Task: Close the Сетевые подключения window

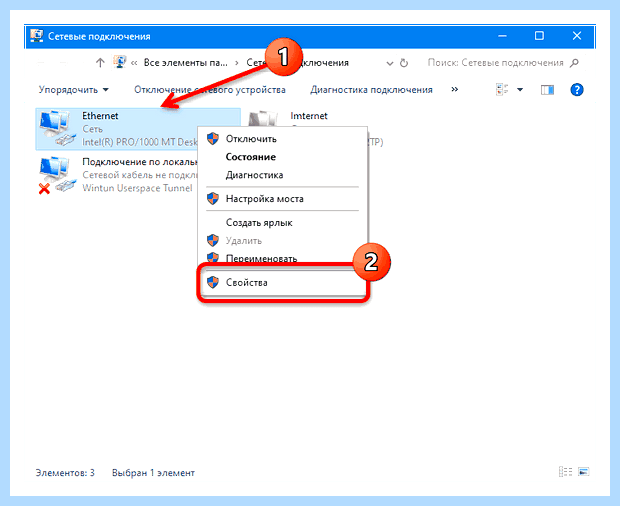Action: (x=577, y=36)
